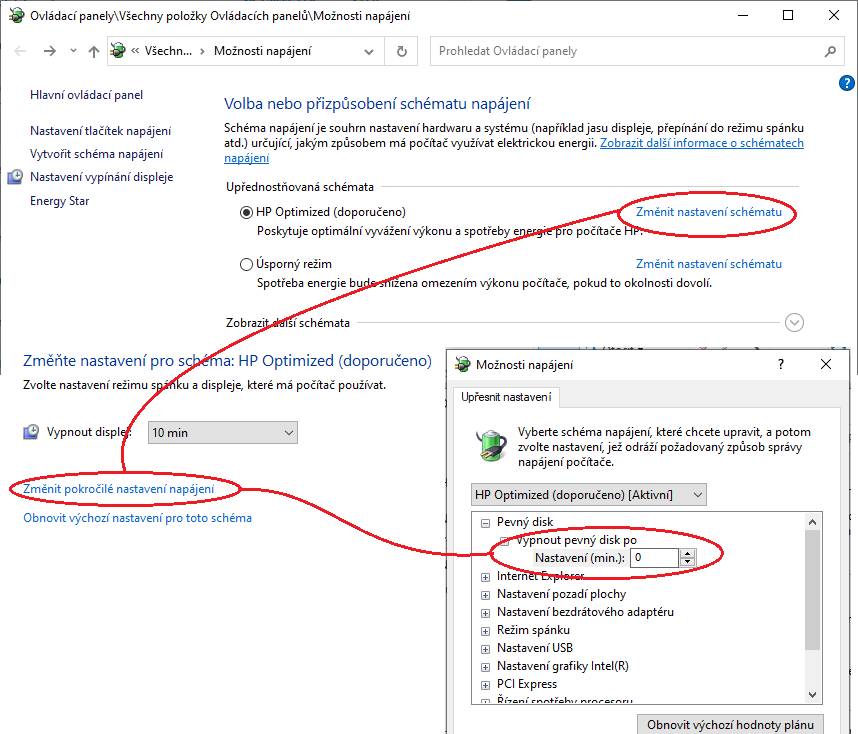Click the shield icon beside Nastavení vypínání displeje

(x=15, y=177)
